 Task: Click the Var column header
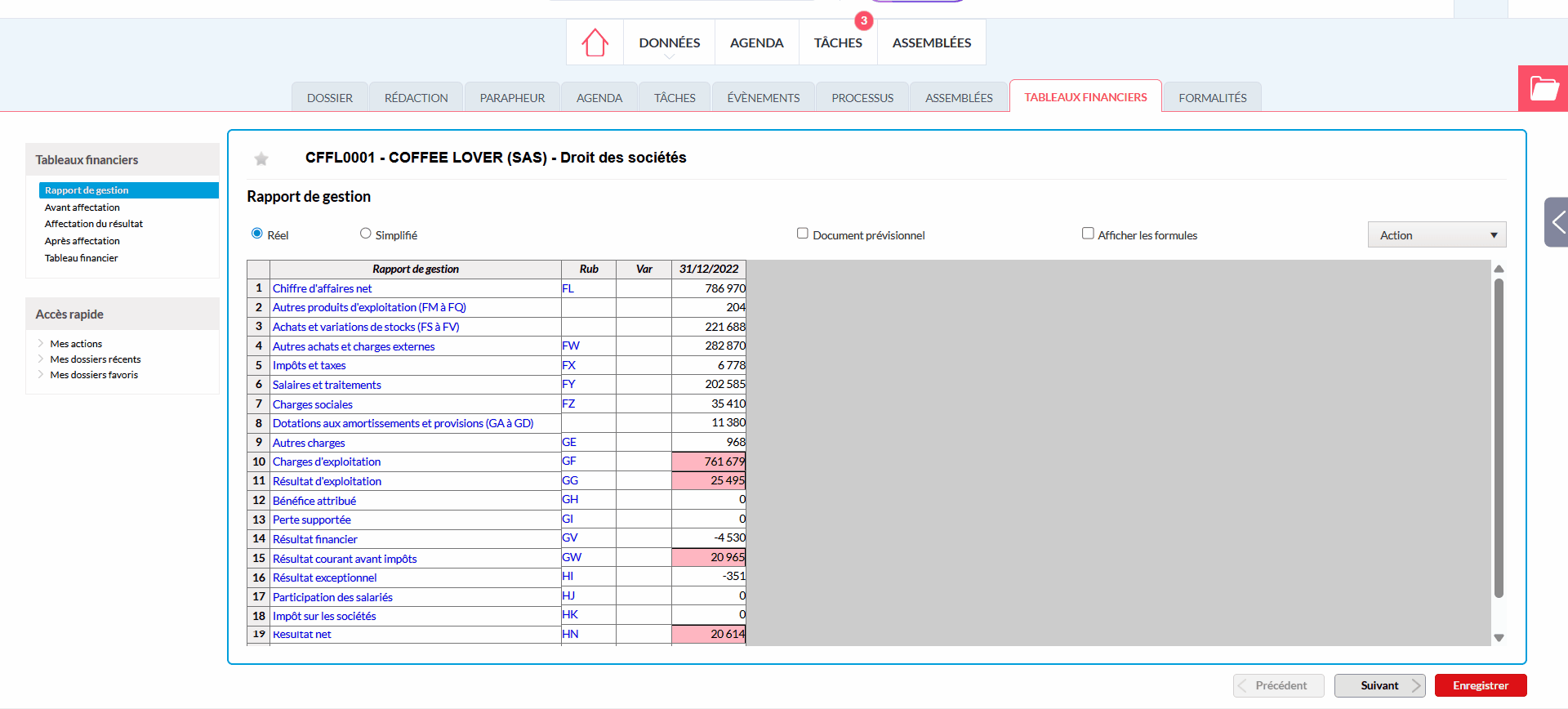point(644,269)
